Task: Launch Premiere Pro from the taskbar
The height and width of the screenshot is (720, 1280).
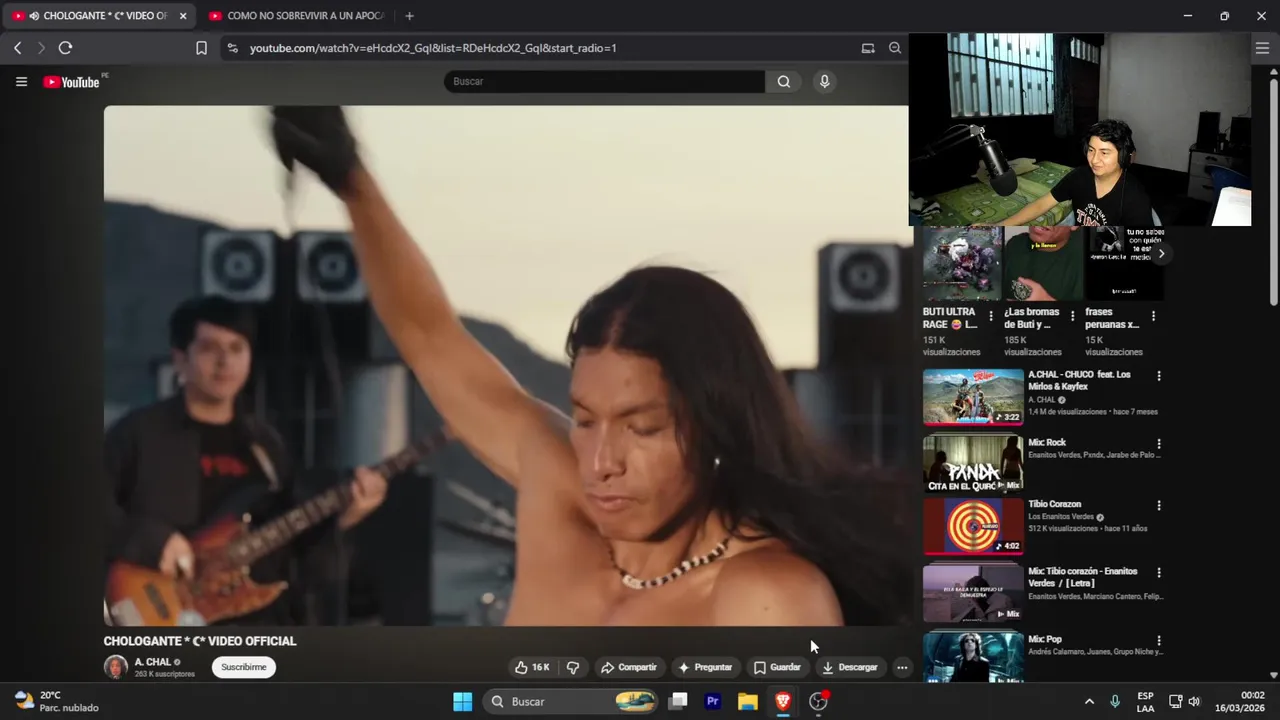Action: click(x=713, y=702)
